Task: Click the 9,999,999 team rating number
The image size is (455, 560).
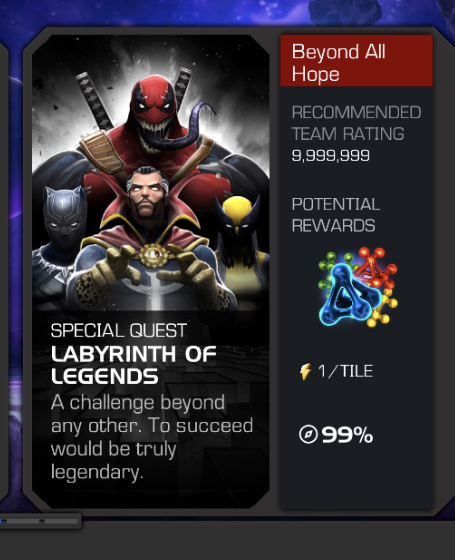Action: click(x=331, y=155)
